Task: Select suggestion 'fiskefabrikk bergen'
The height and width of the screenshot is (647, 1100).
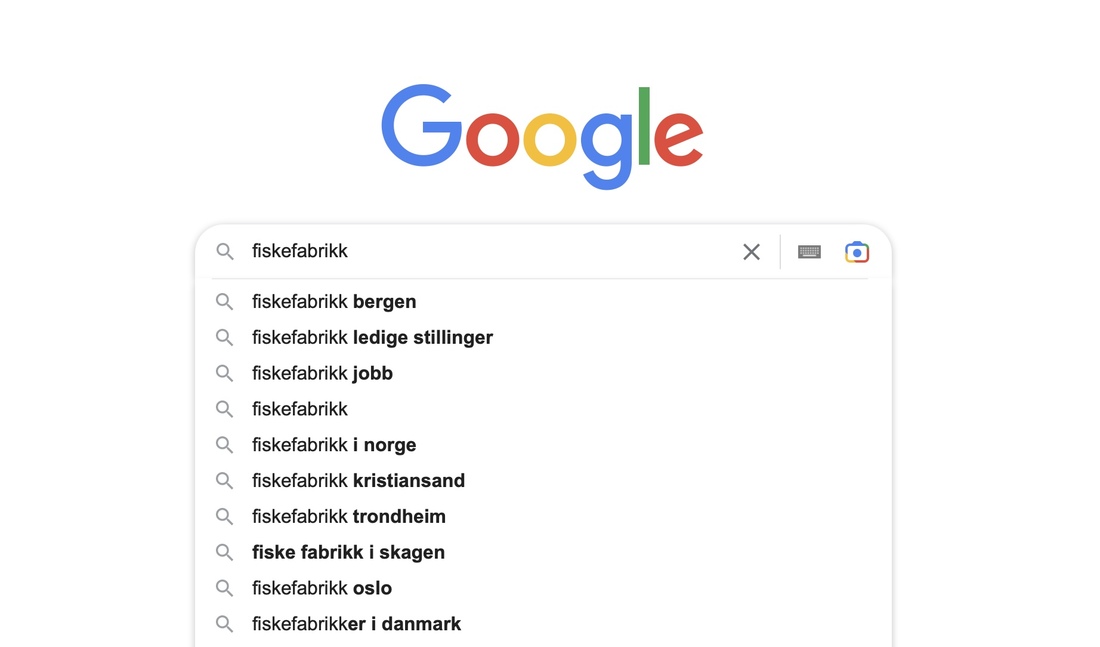Action: tap(334, 302)
